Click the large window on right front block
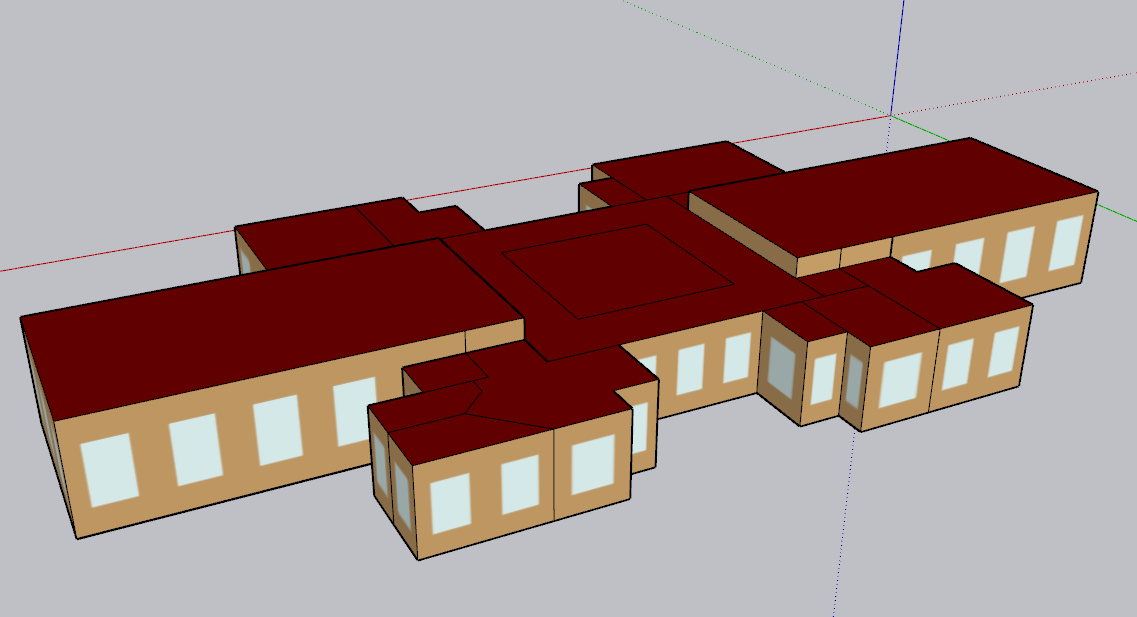Viewport: 1137px width, 617px height. click(900, 380)
